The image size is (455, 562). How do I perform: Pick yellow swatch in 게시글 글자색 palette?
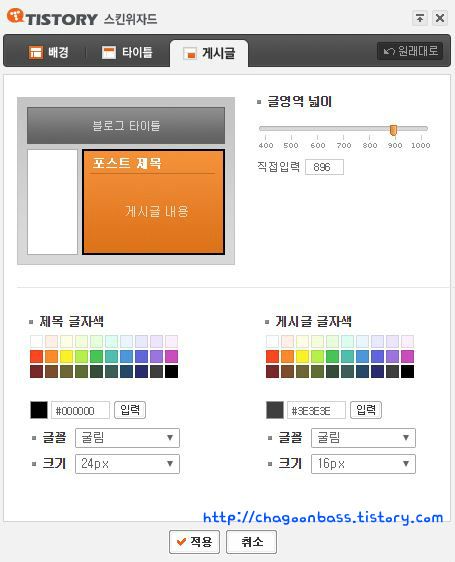point(302,357)
